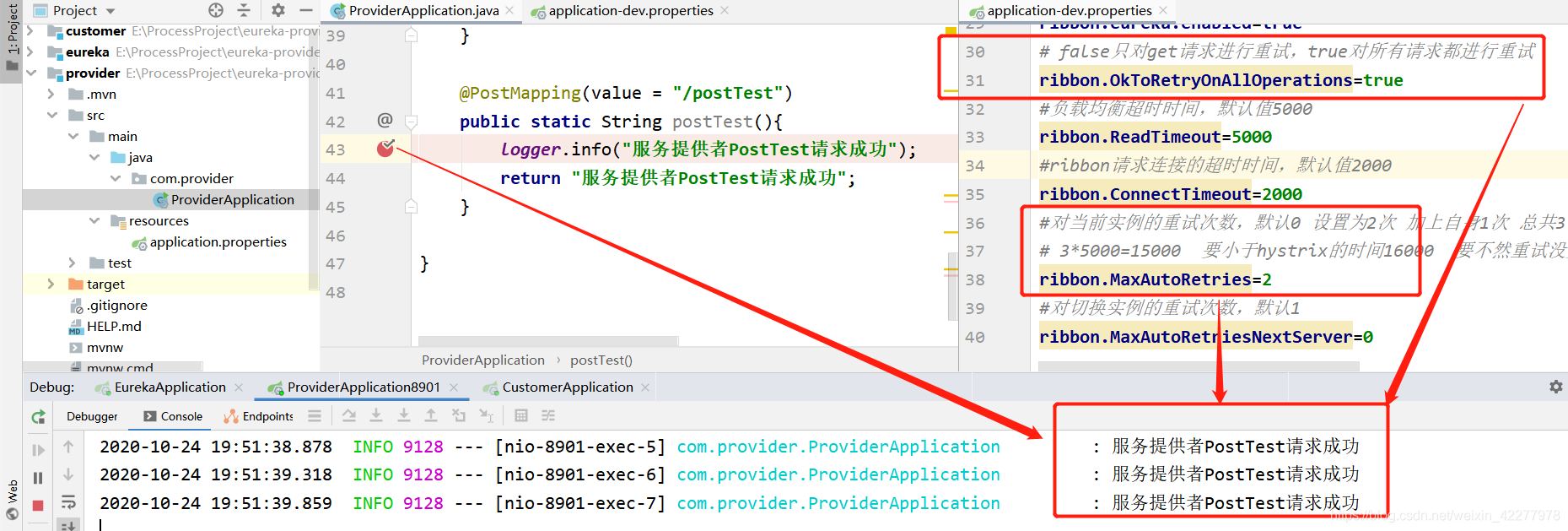Open the Endpoints tab
1568x531 pixels.
259,416
